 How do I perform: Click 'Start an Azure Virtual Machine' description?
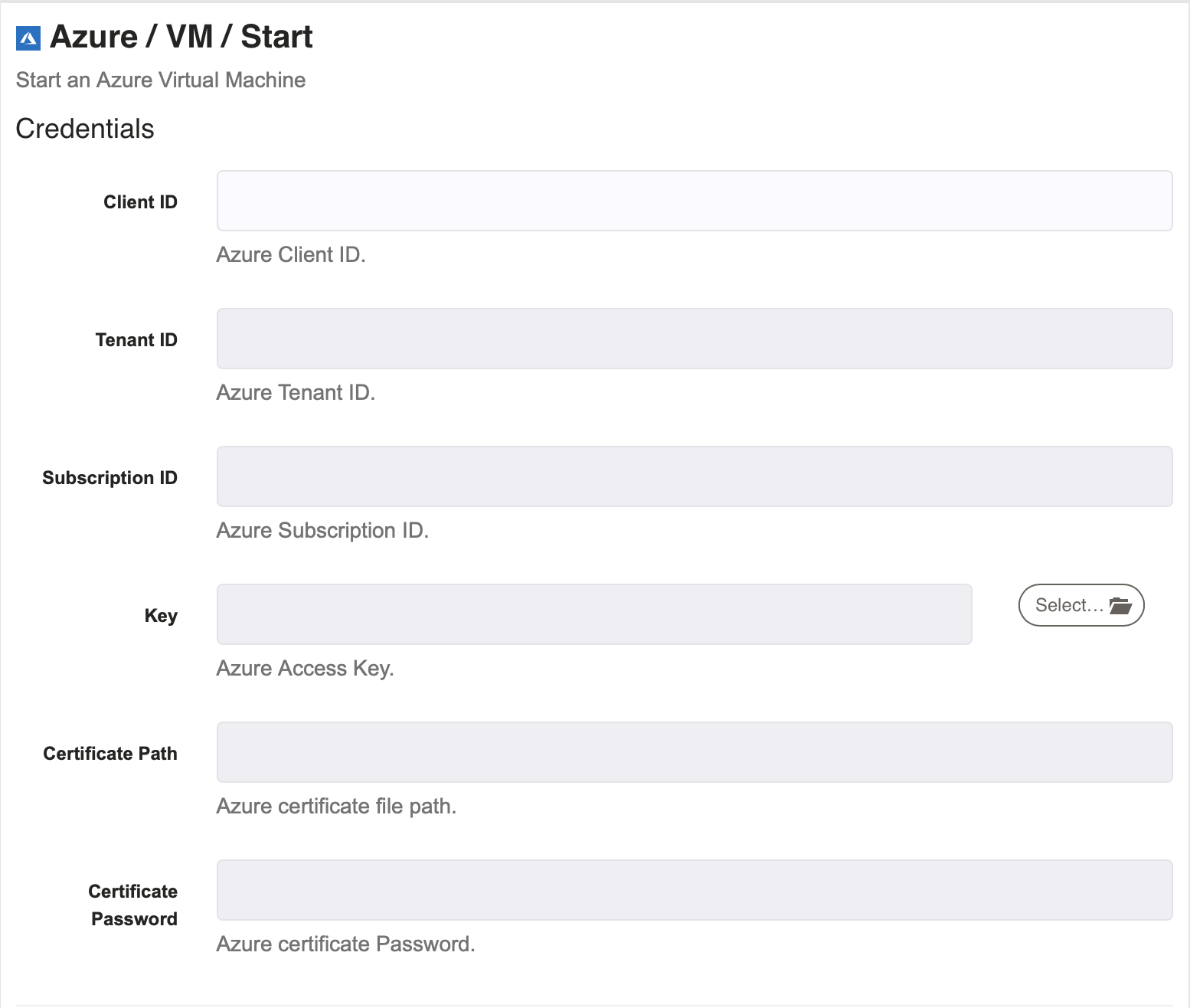(161, 80)
